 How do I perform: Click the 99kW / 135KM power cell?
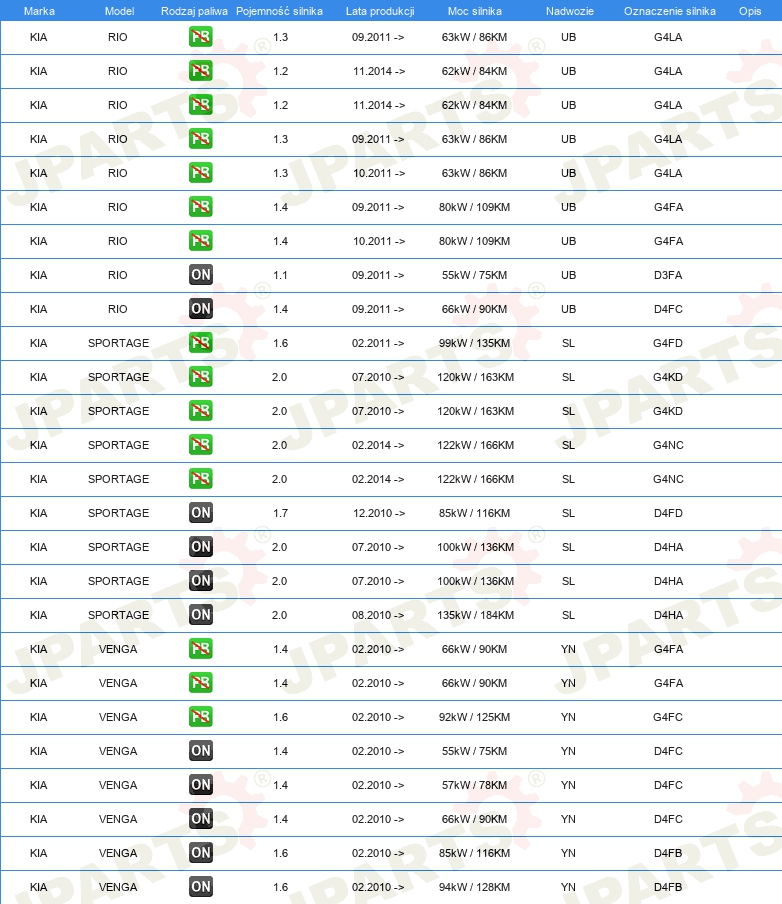click(x=474, y=343)
